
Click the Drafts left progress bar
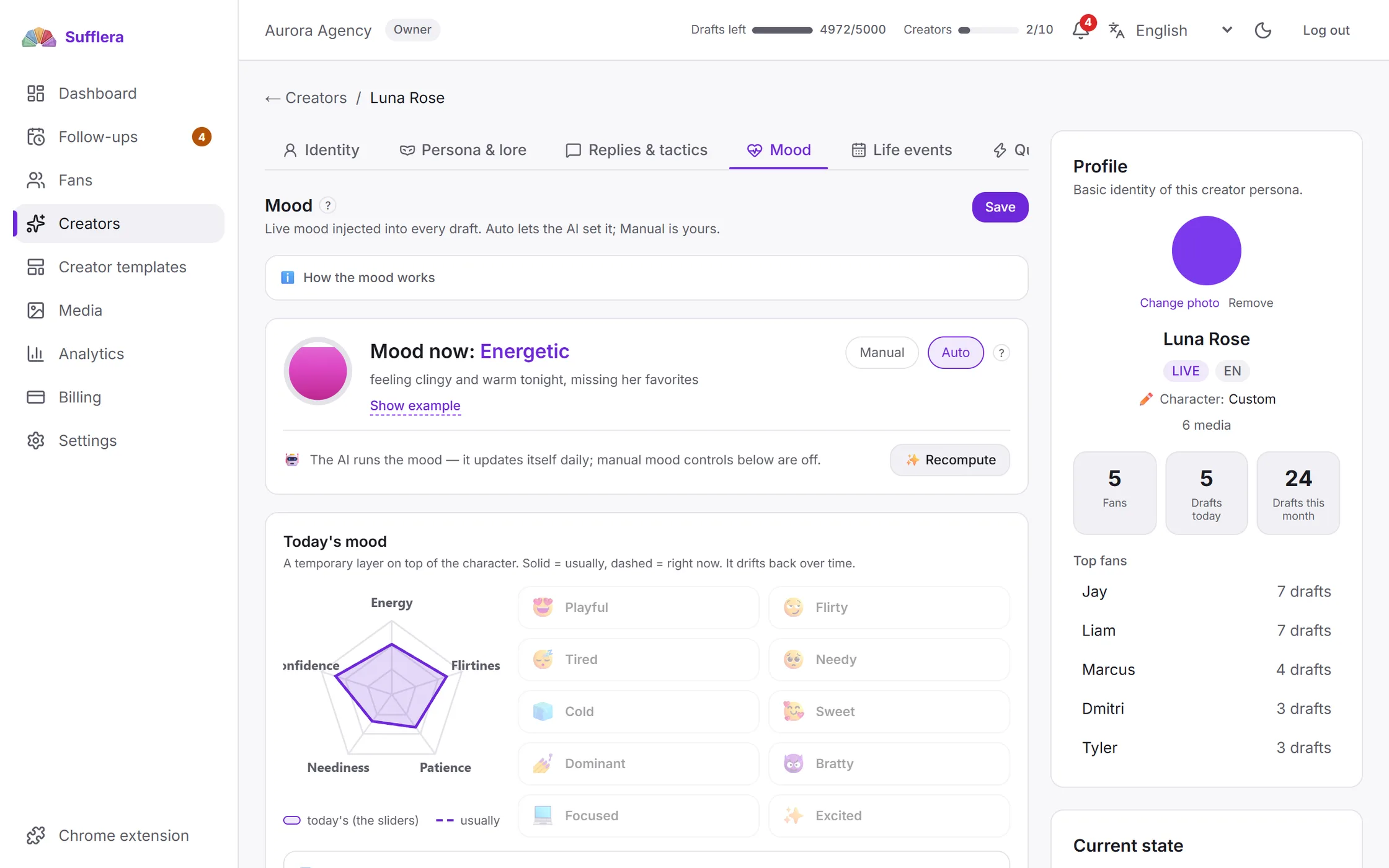(x=782, y=30)
